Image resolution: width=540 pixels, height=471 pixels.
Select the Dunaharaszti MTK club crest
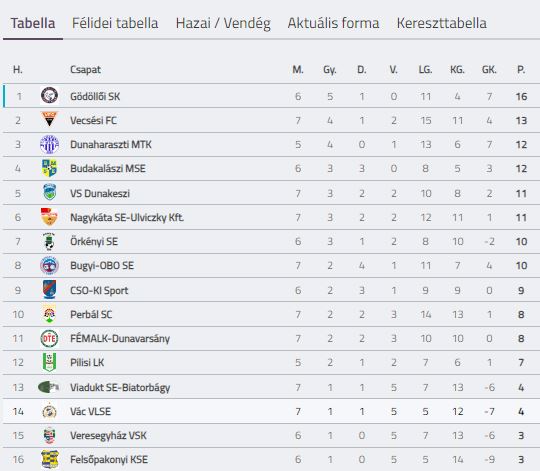tap(49, 144)
